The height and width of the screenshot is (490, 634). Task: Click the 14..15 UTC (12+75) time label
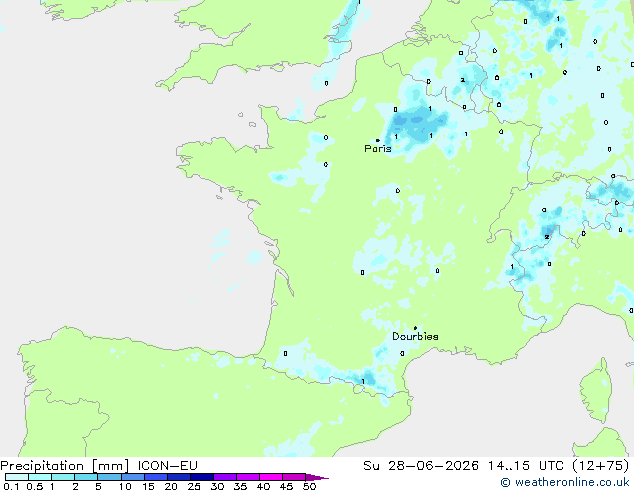(x=558, y=466)
